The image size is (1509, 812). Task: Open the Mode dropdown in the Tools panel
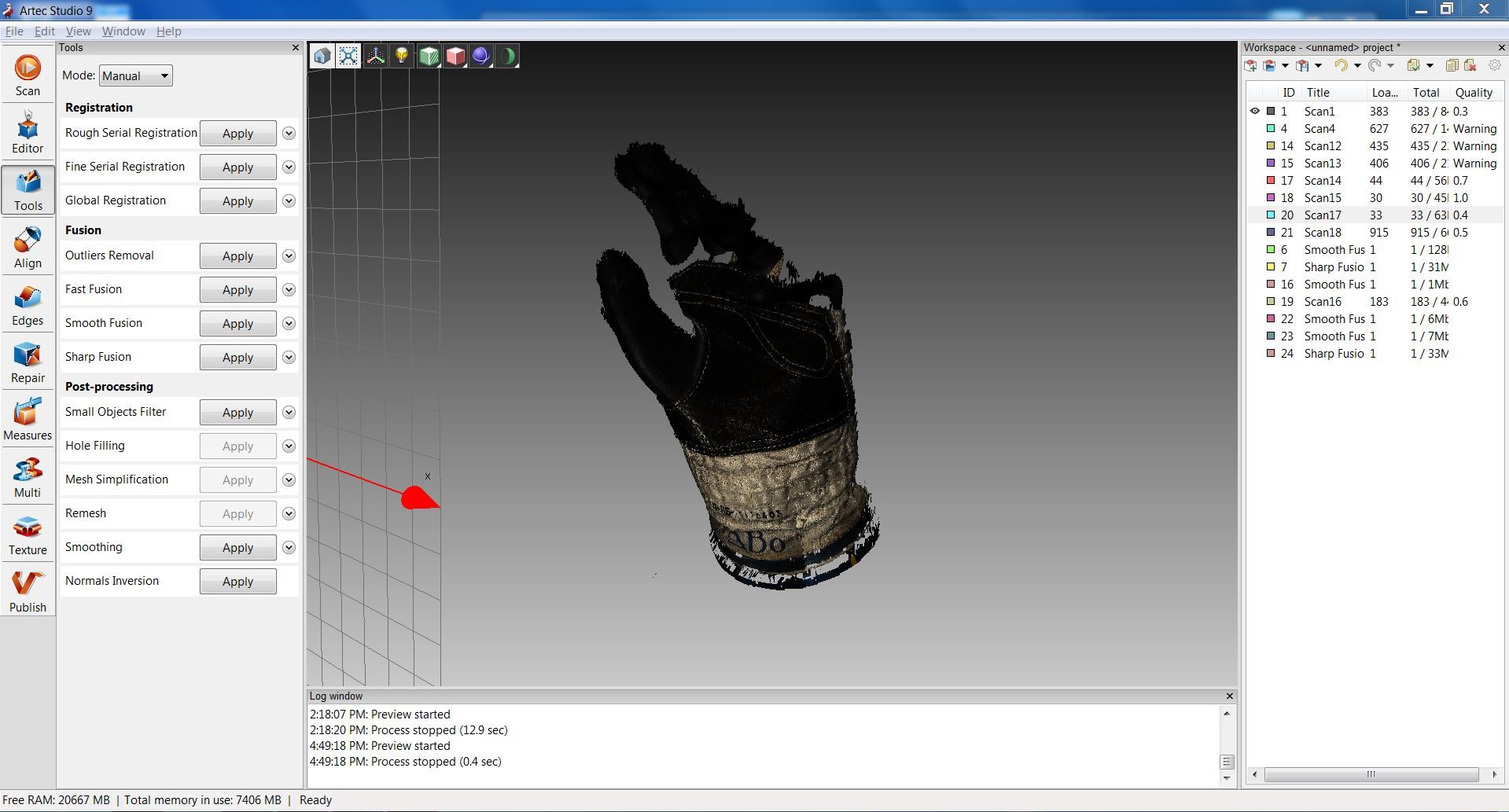(x=134, y=75)
